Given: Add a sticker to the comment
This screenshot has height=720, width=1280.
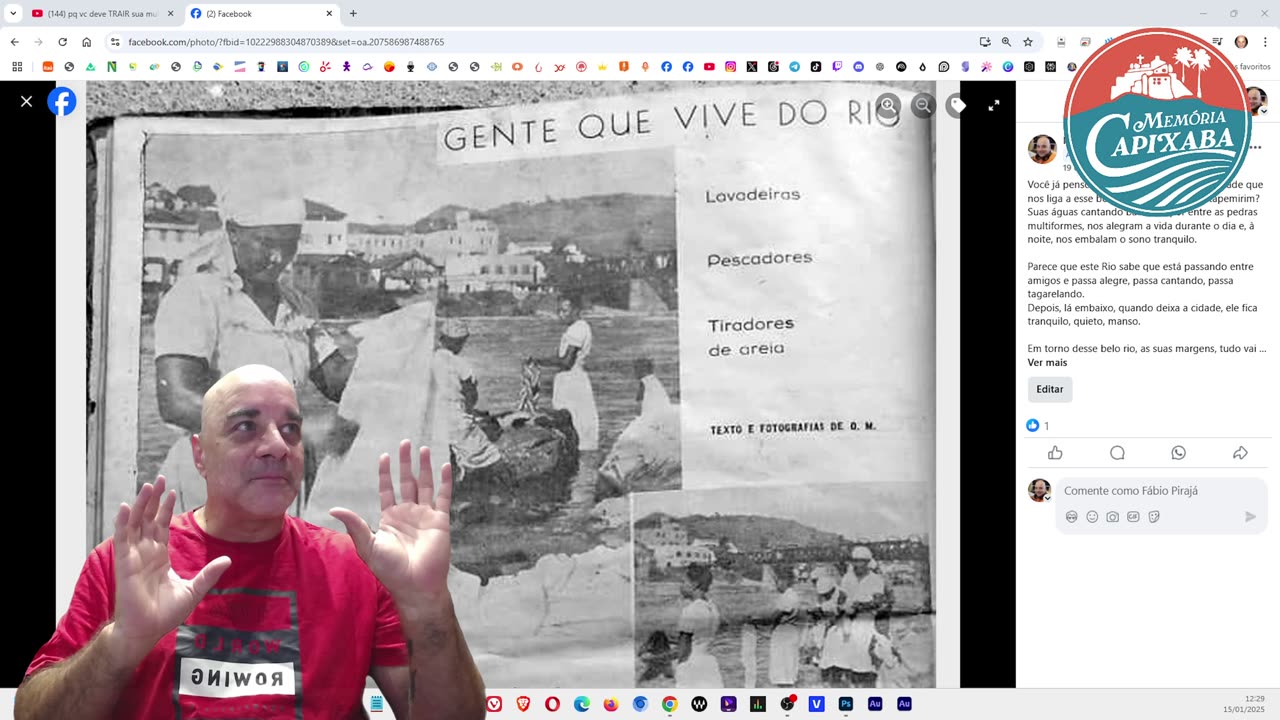Looking at the screenshot, I should coord(1154,517).
